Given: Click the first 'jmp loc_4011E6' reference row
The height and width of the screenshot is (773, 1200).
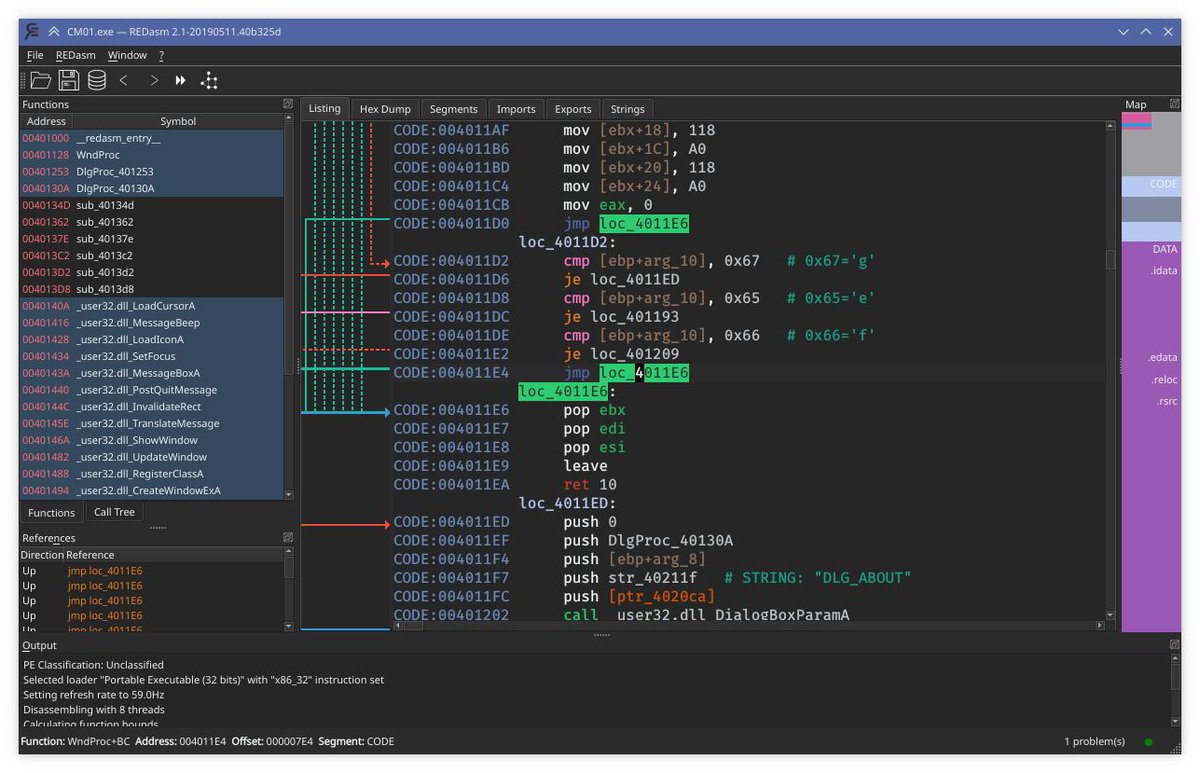Looking at the screenshot, I should click(152, 571).
